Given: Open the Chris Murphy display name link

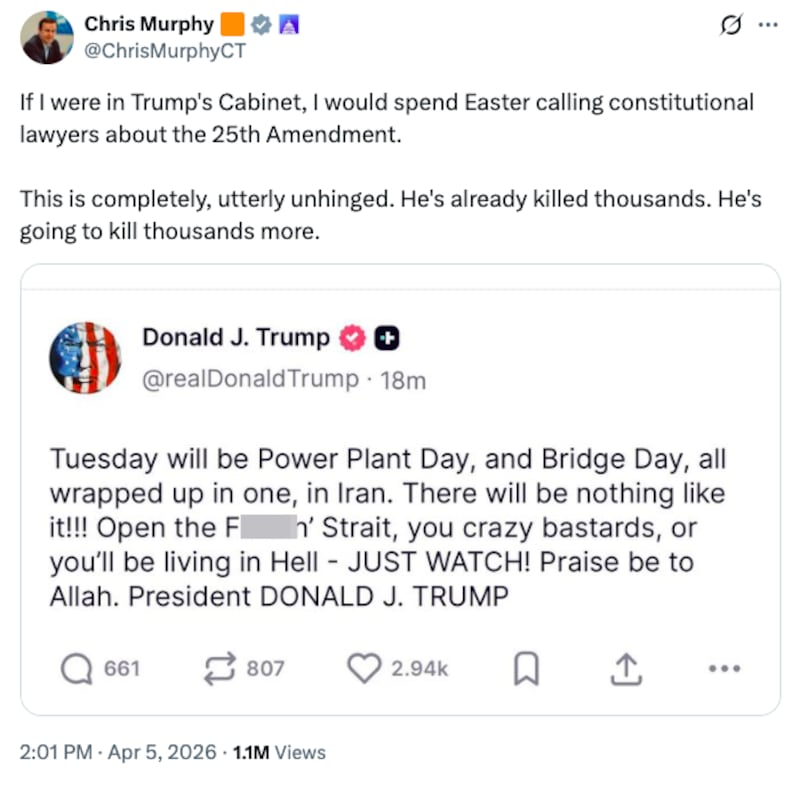Looking at the screenshot, I should (148, 23).
